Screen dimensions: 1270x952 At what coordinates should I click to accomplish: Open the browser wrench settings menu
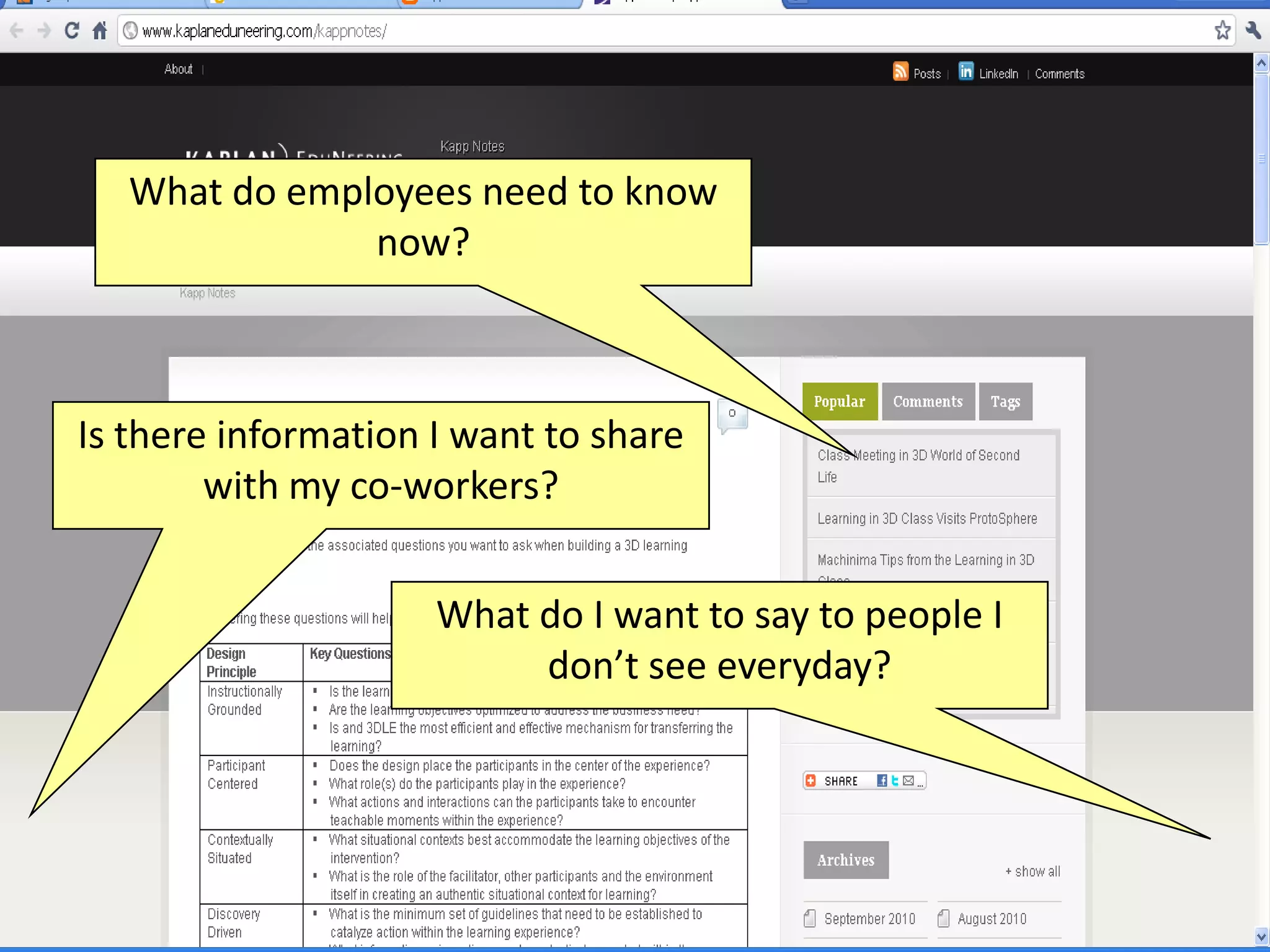coord(1253,30)
